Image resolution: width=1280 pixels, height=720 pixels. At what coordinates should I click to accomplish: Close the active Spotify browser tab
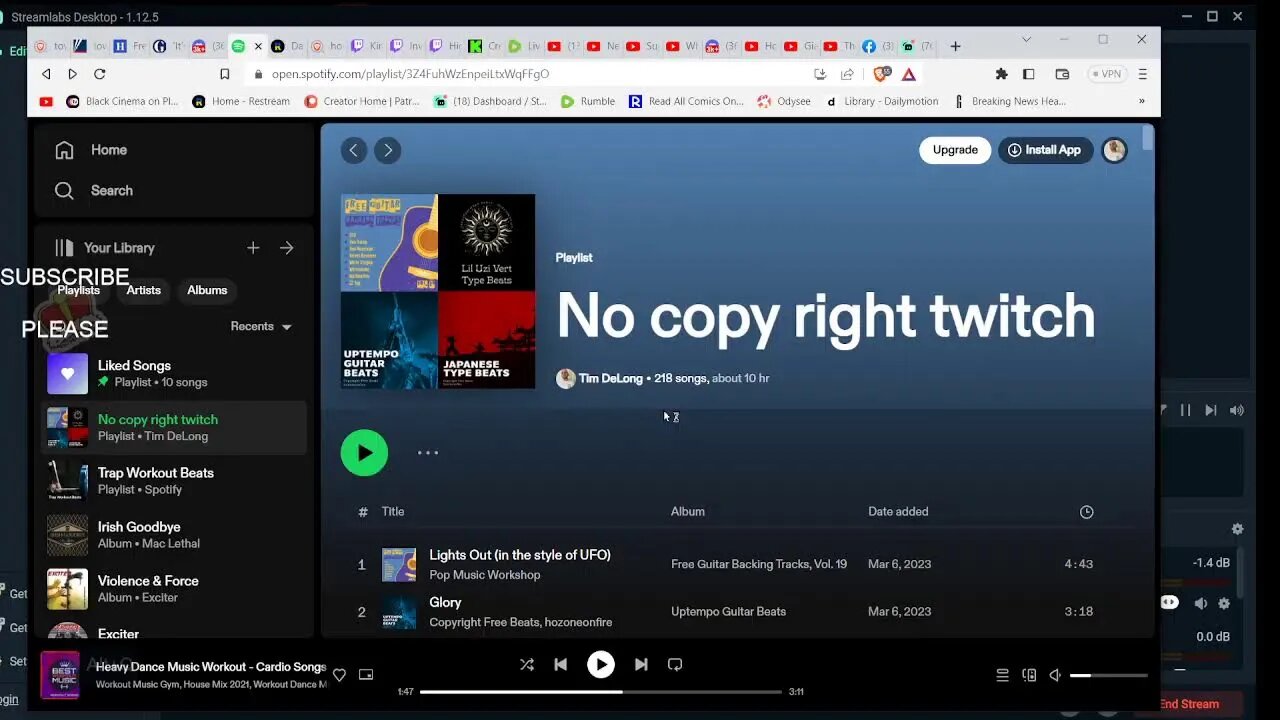click(258, 46)
